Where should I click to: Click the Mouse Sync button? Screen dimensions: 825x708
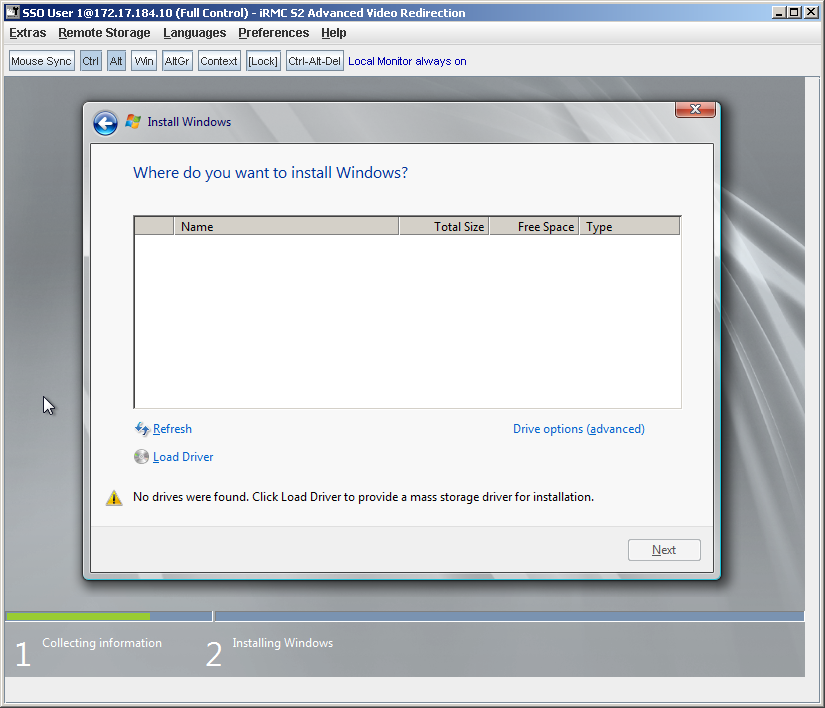[42, 61]
